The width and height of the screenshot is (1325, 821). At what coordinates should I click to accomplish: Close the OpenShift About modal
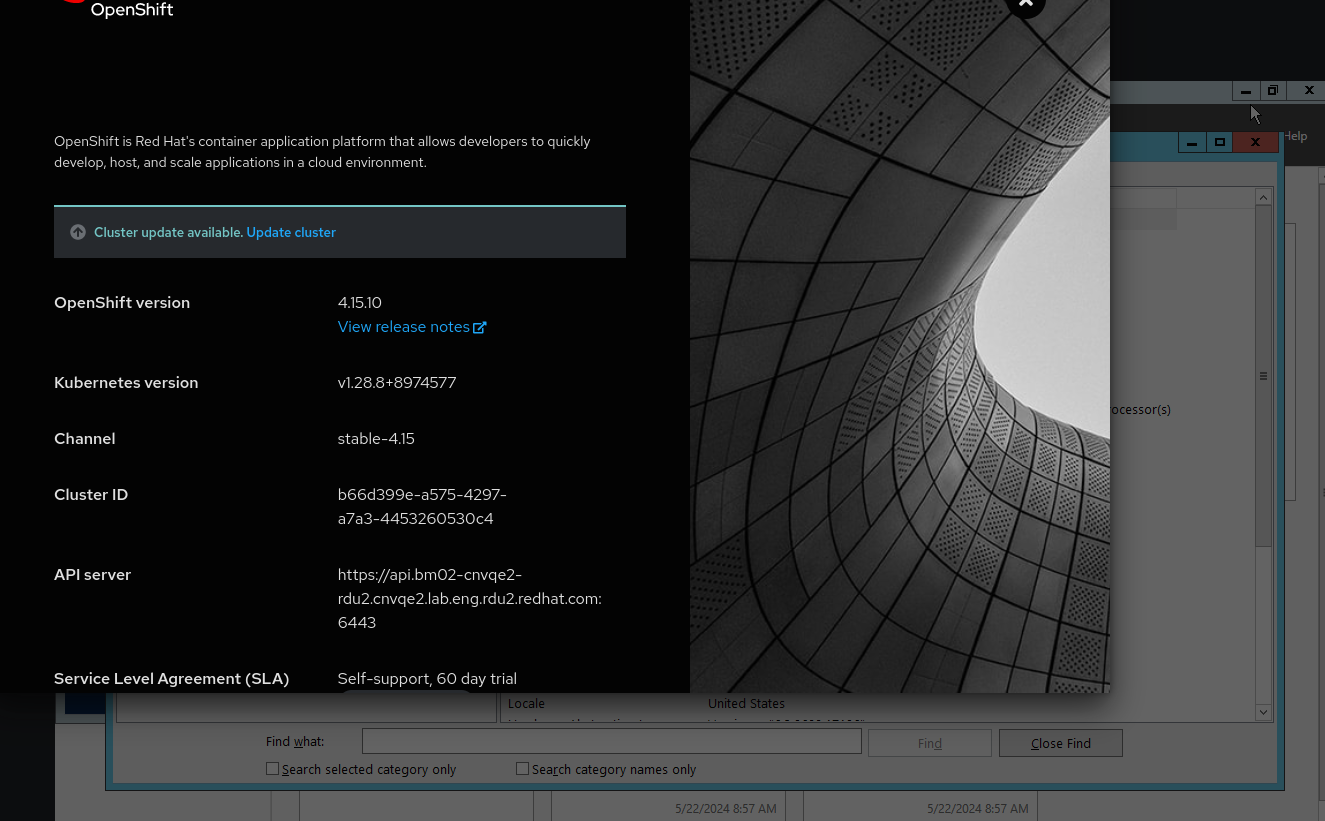click(x=1025, y=4)
